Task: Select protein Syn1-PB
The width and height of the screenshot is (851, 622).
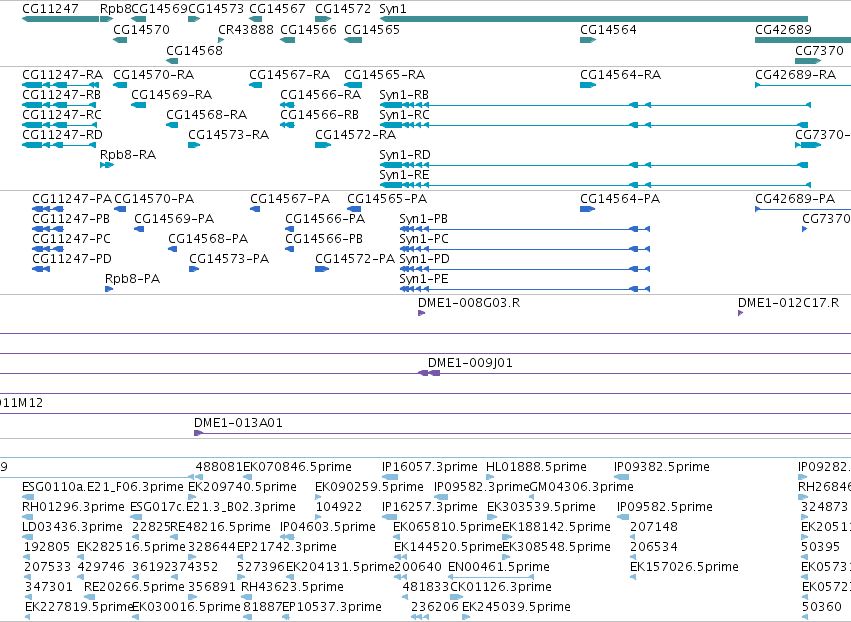Action: pyautogui.click(x=423, y=219)
